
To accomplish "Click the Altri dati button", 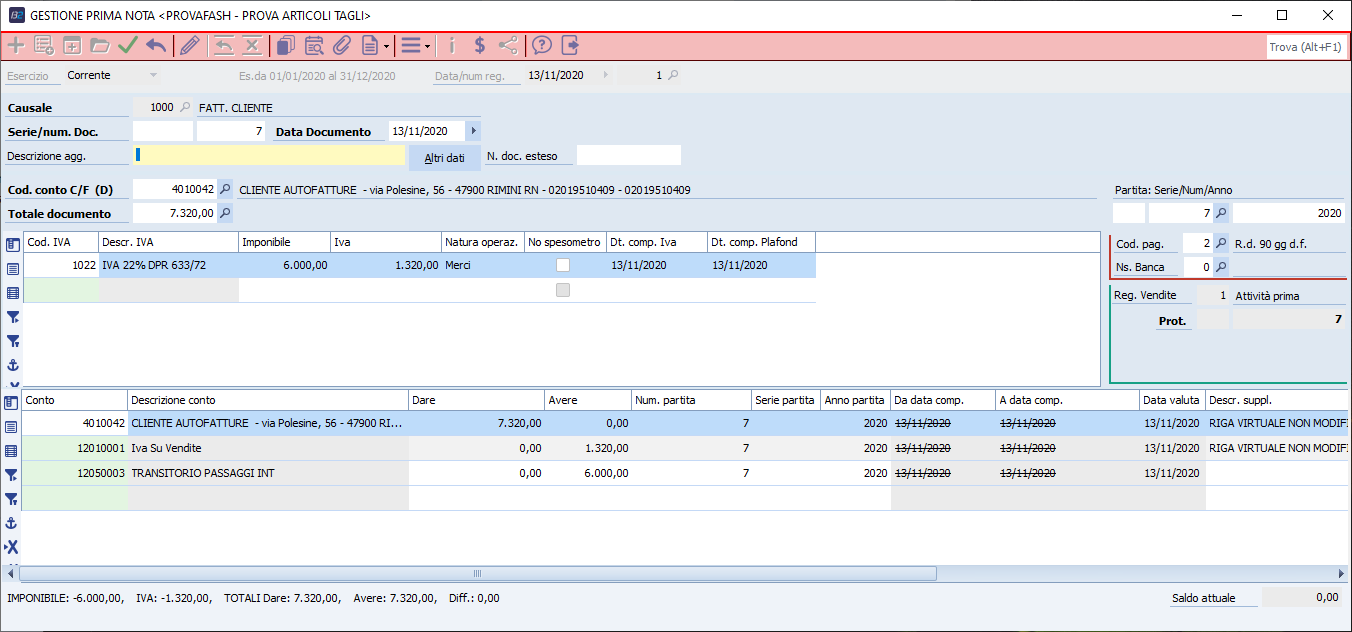I will point(444,158).
